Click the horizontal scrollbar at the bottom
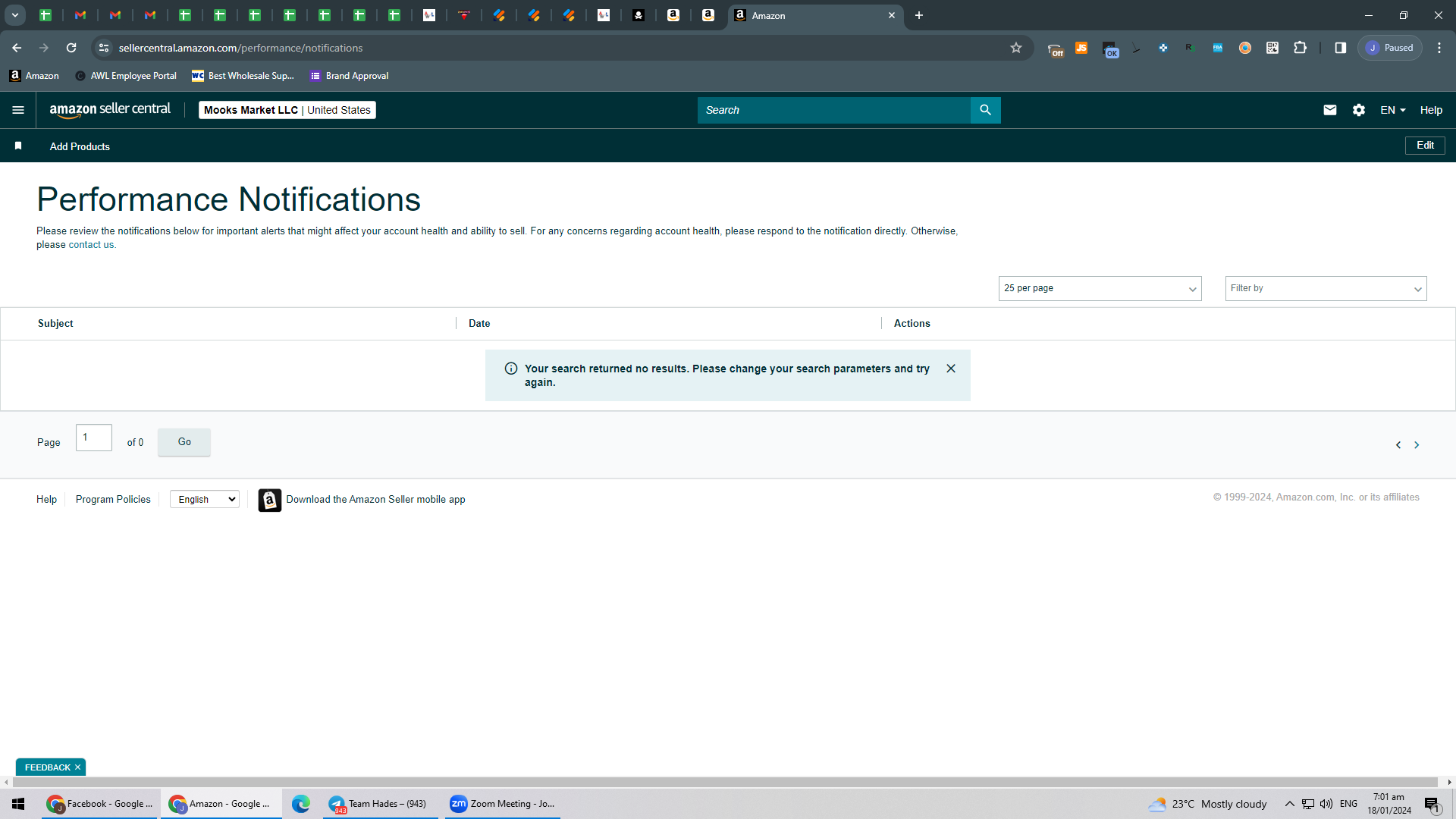The image size is (1456, 819). point(724,782)
